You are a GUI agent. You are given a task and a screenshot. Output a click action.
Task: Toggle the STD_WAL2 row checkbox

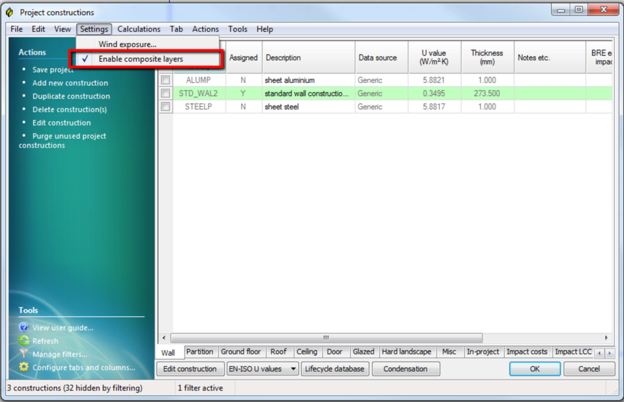tap(166, 93)
